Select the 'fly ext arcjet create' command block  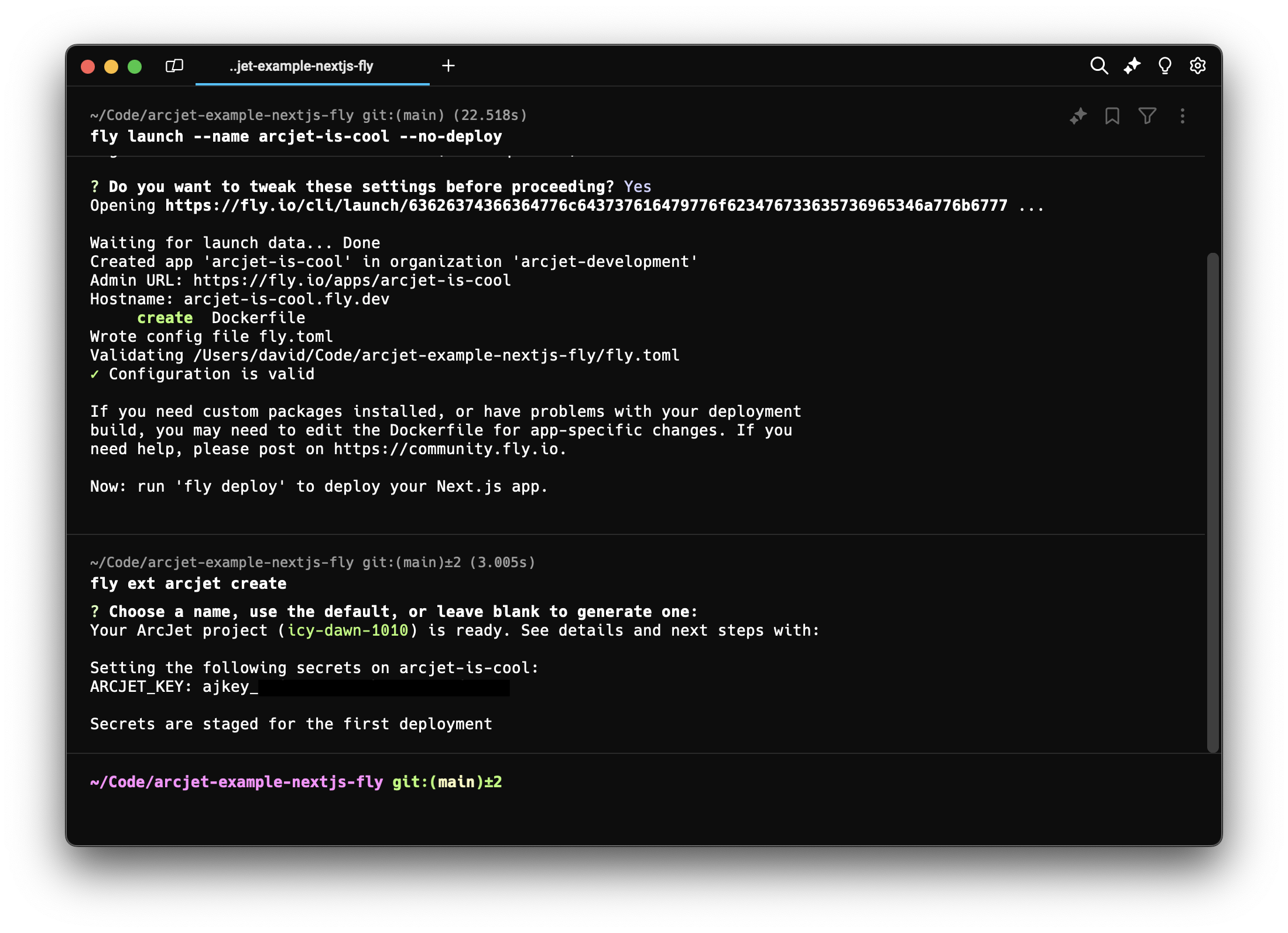188,584
